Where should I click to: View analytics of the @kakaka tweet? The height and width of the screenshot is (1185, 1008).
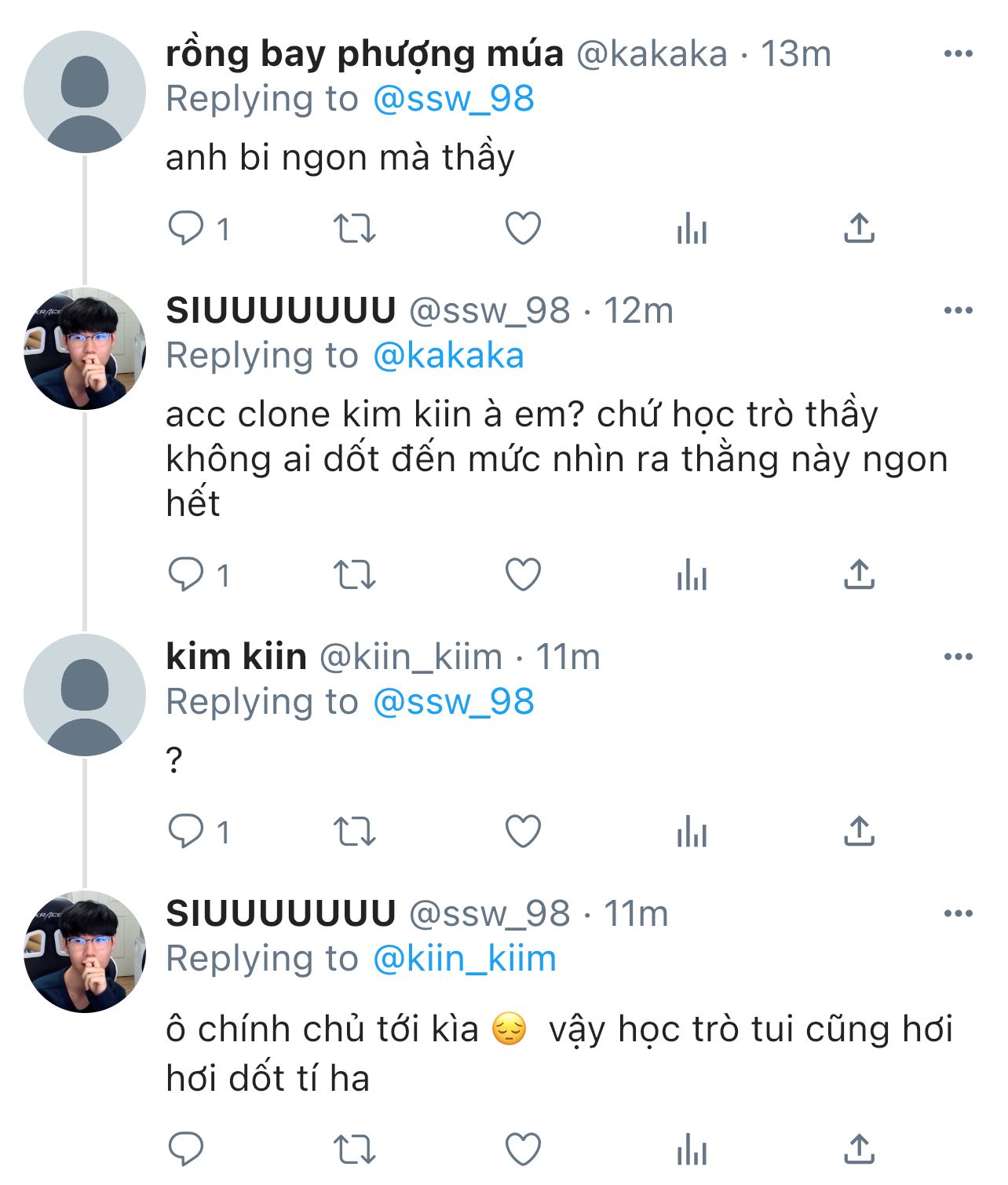point(692,229)
